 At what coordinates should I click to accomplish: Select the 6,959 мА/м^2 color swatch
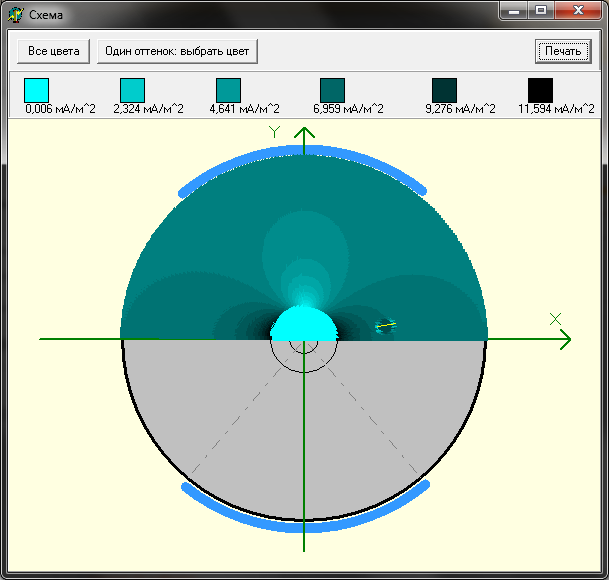click(332, 90)
